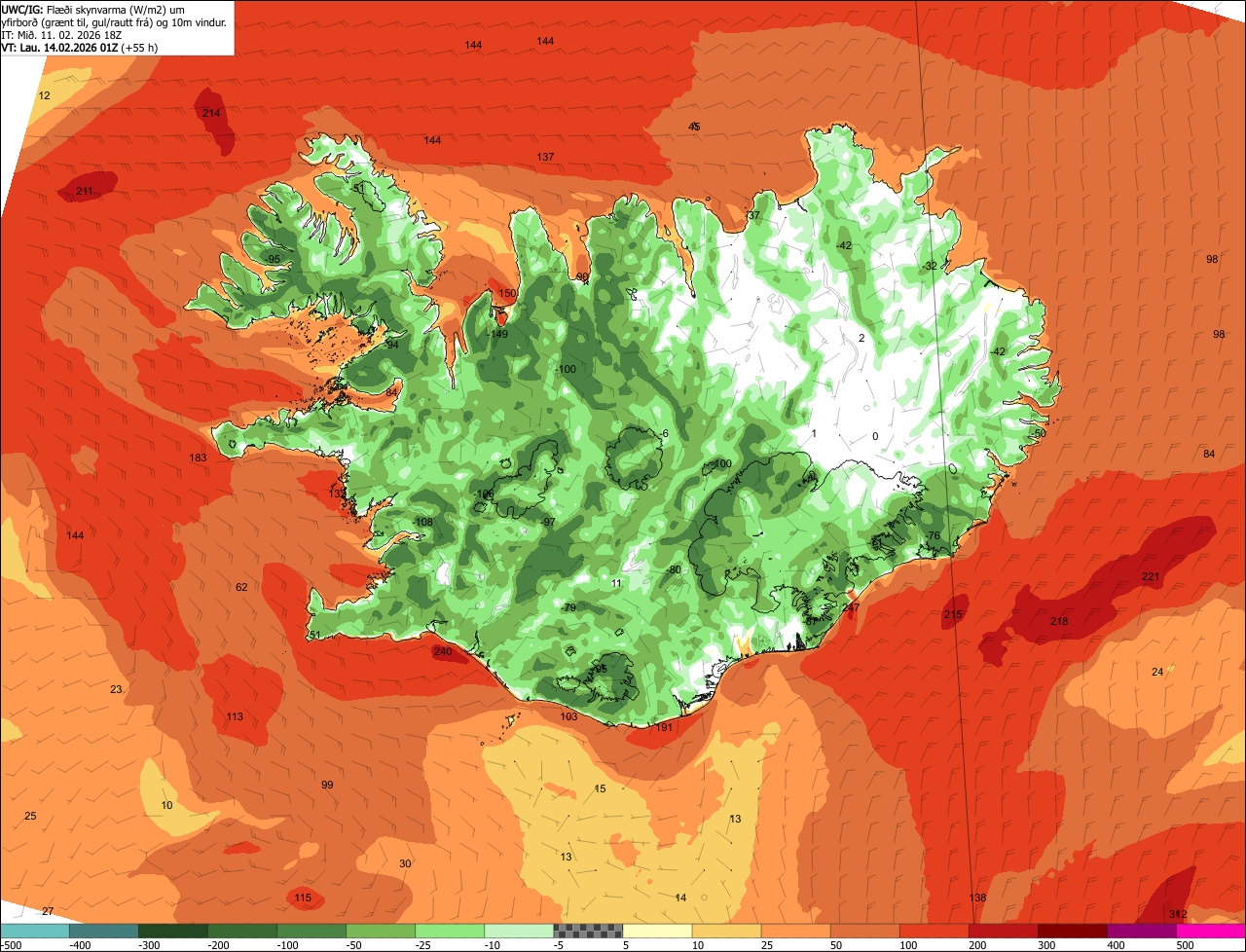Click the '113' value on the map
The image size is (1246, 952).
(235, 716)
